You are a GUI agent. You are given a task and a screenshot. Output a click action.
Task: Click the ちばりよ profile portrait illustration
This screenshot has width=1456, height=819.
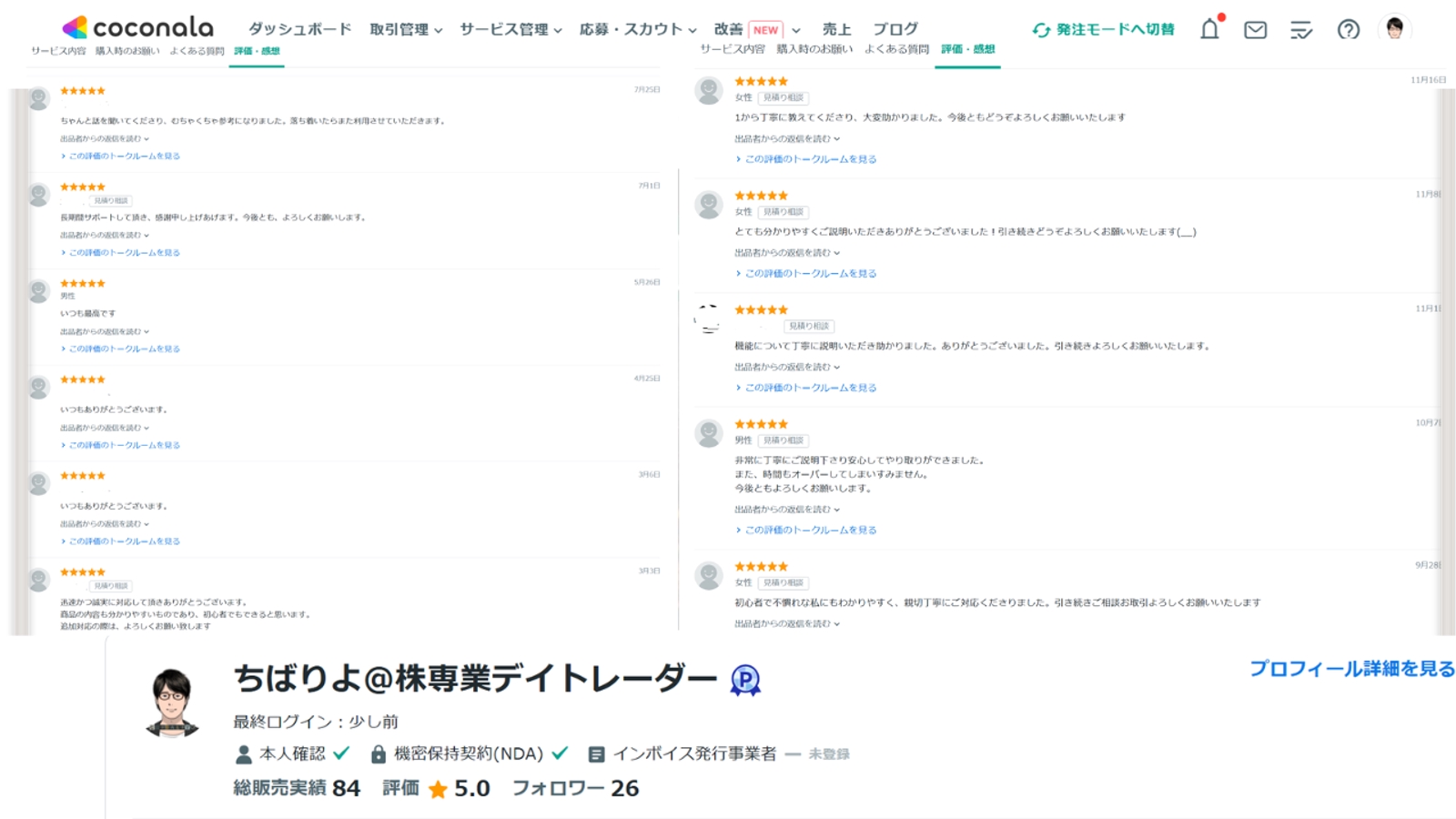coord(171,703)
